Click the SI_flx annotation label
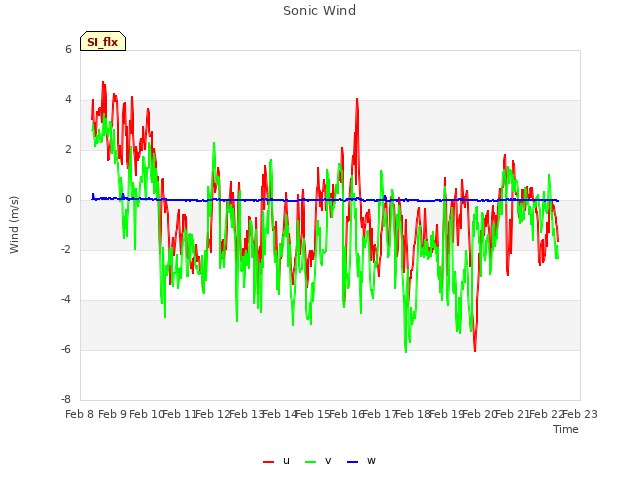The width and height of the screenshot is (640, 480). click(103, 41)
